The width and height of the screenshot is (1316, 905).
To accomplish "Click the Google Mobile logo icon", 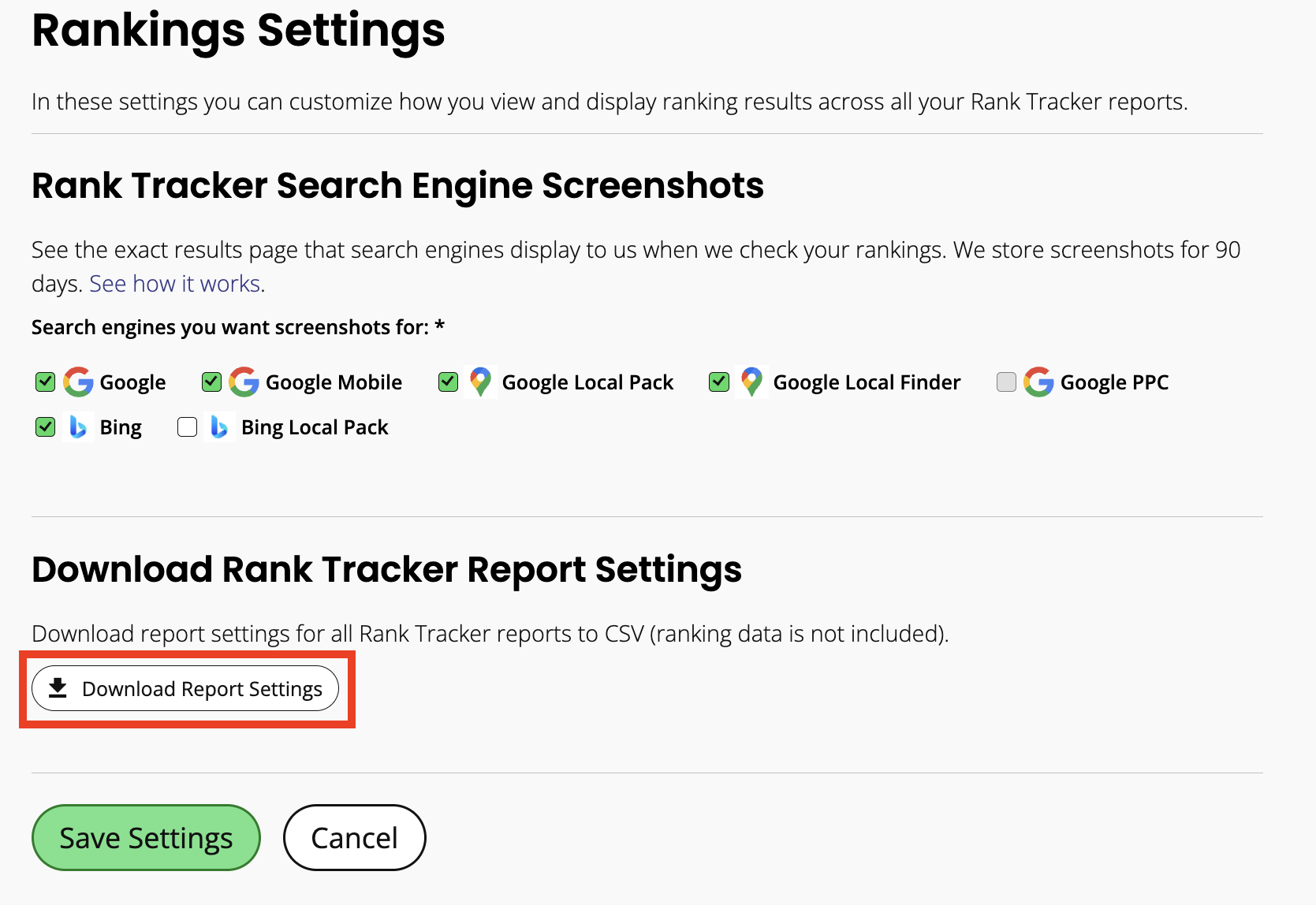I will (244, 382).
